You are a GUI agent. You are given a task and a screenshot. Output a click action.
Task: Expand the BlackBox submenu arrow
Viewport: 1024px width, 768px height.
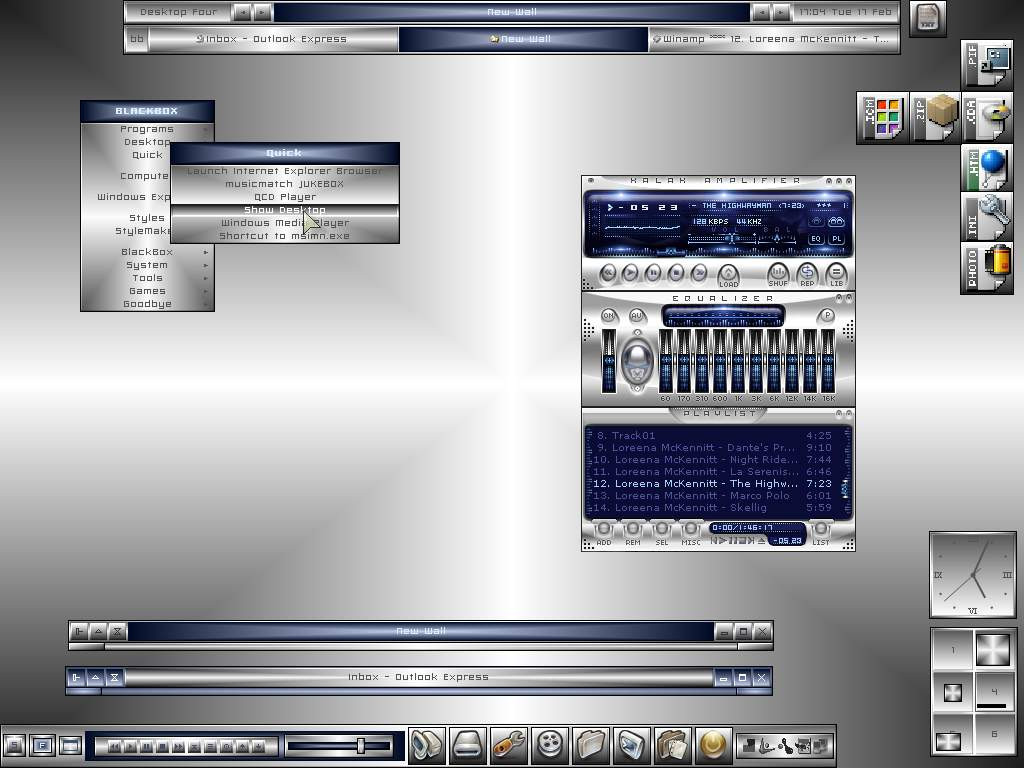click(x=206, y=252)
